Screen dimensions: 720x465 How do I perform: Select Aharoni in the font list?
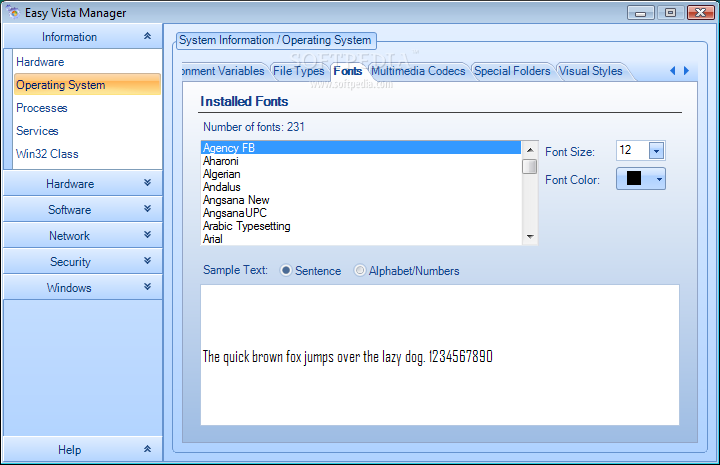tap(361, 161)
